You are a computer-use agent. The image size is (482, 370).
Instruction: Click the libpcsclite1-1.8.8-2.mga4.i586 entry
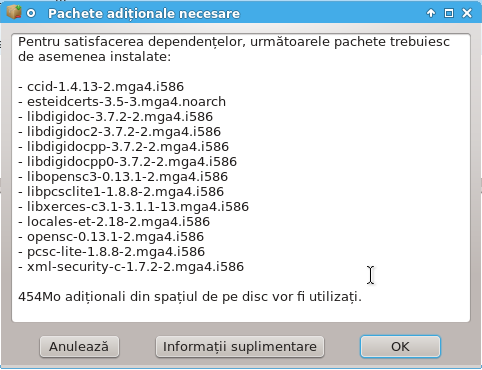pyautogui.click(x=121, y=192)
